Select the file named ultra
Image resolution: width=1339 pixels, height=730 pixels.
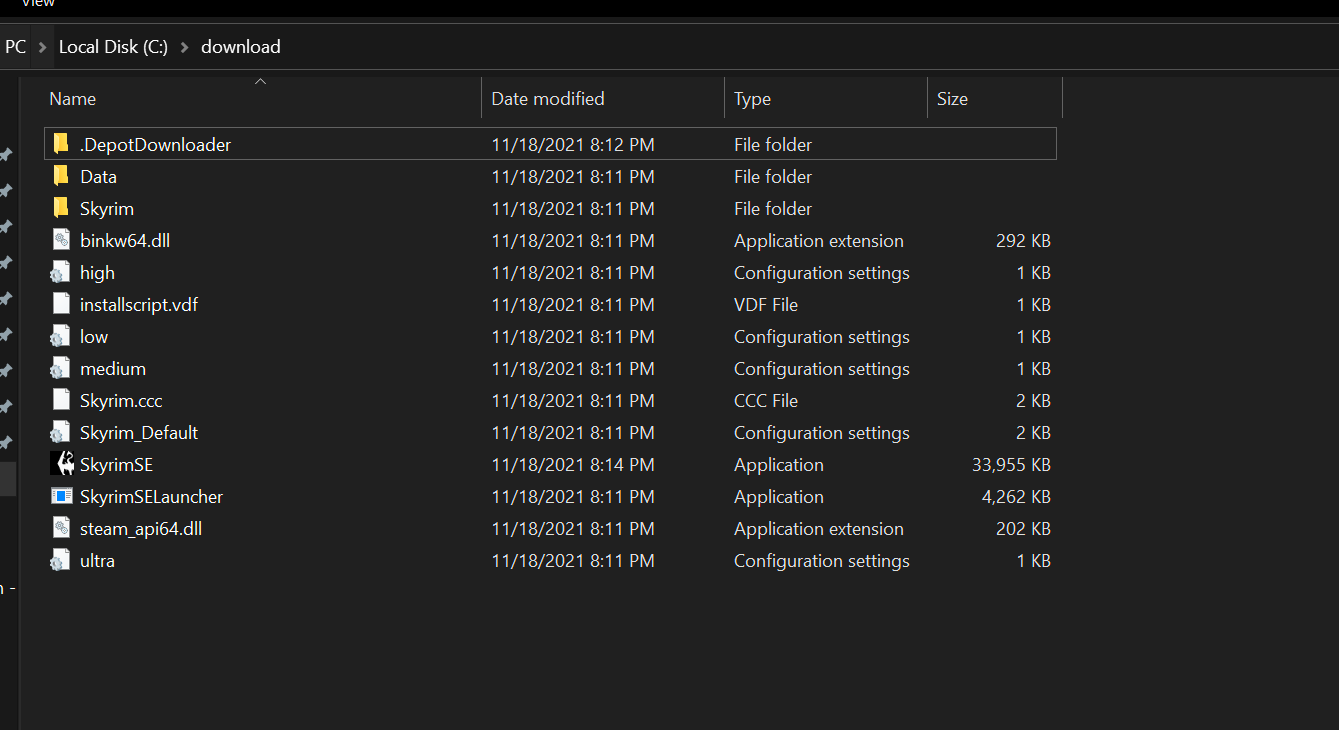[x=97, y=561]
